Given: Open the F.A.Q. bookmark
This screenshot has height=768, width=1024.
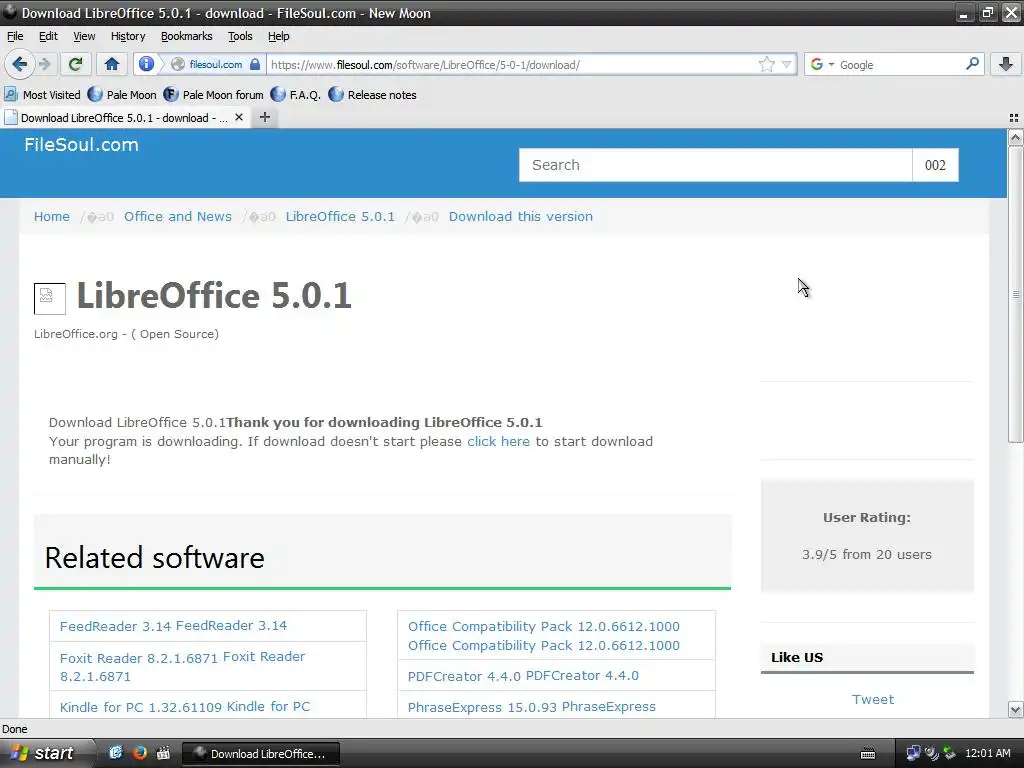Looking at the screenshot, I should (x=296, y=95).
